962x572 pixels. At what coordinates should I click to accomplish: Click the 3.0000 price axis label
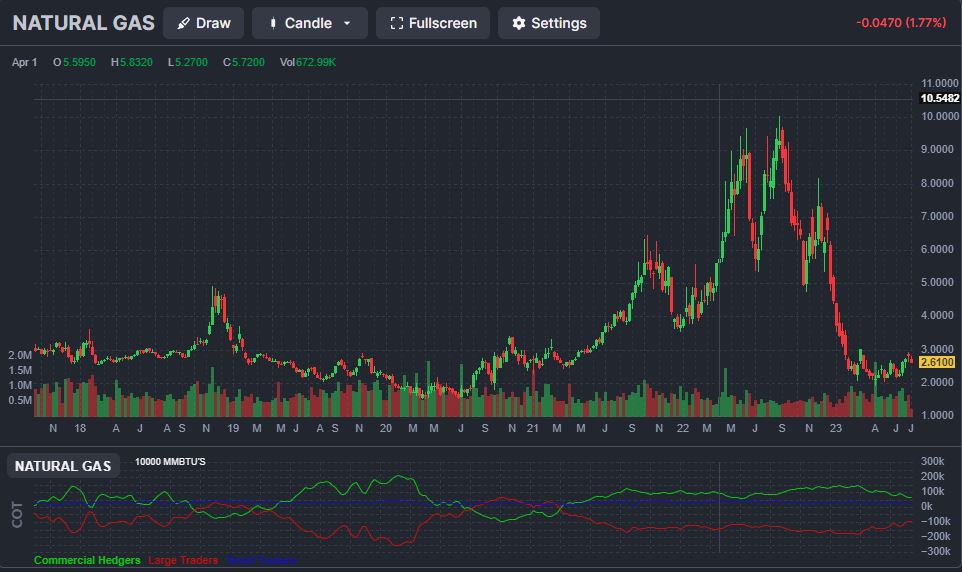point(937,349)
